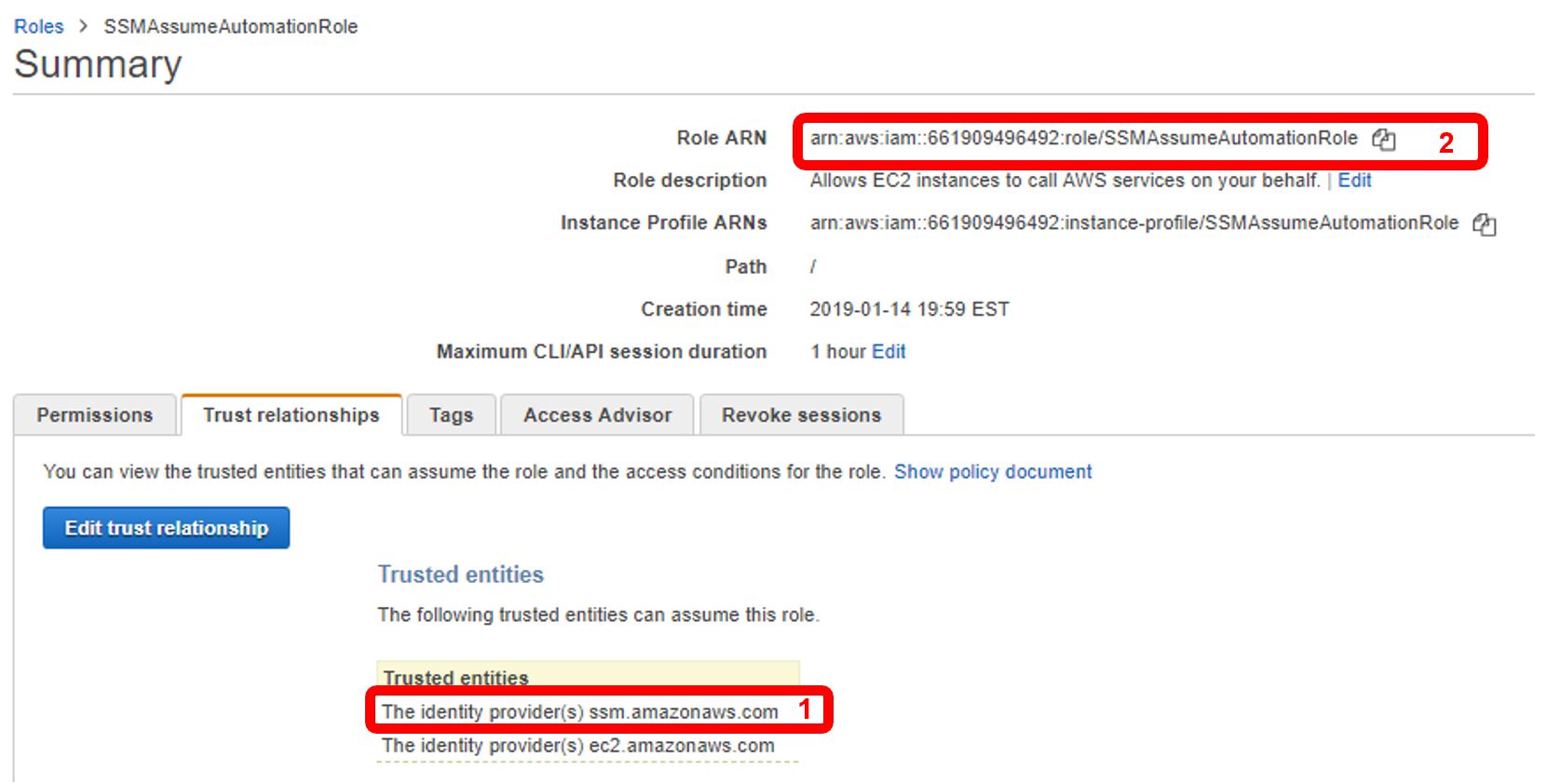This screenshot has width=1547, height=784.
Task: Select the ssm.amazonaws.com trusted entity row
Action: coord(579,712)
